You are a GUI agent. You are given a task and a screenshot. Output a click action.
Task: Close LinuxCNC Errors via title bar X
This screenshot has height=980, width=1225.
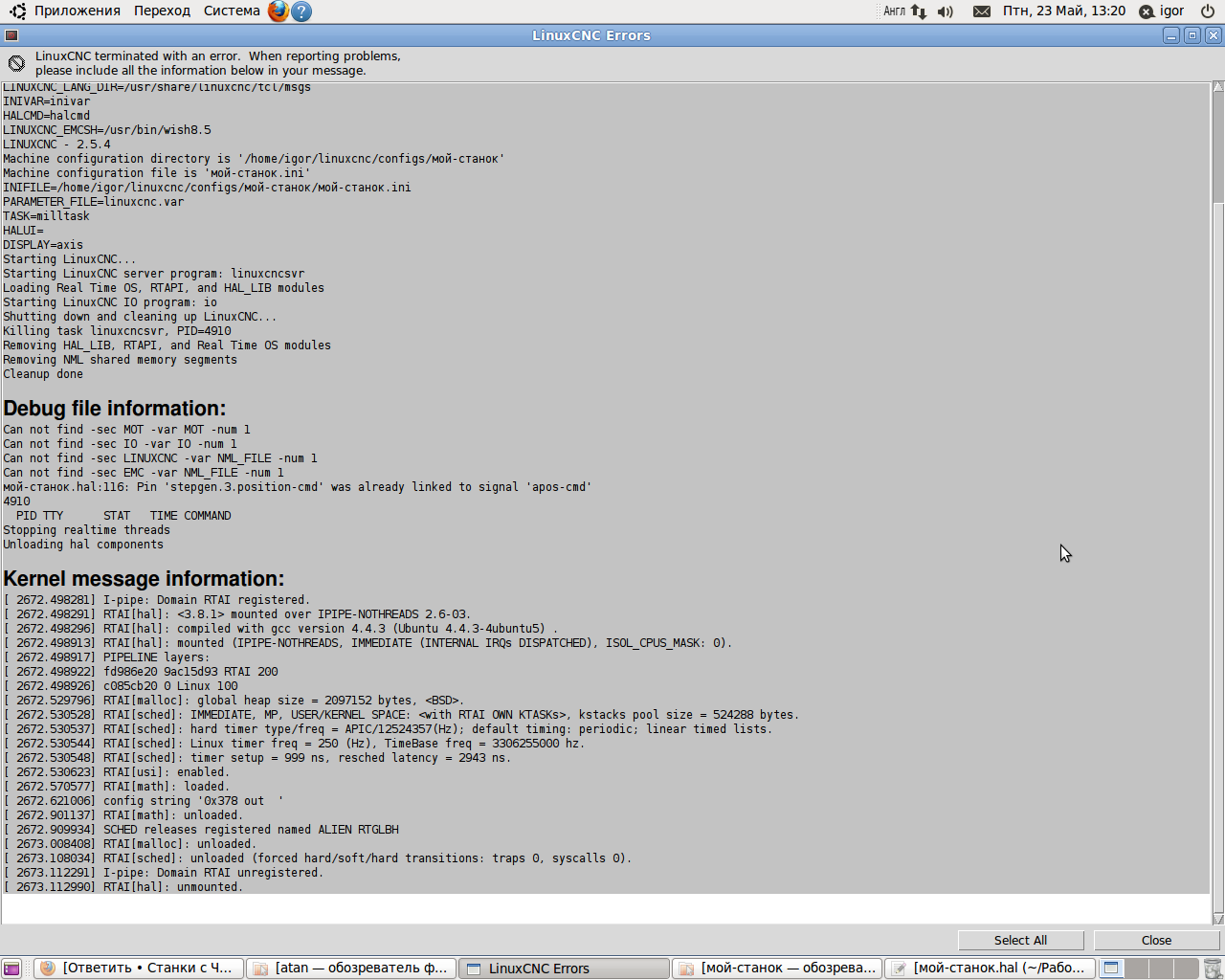click(x=1214, y=35)
